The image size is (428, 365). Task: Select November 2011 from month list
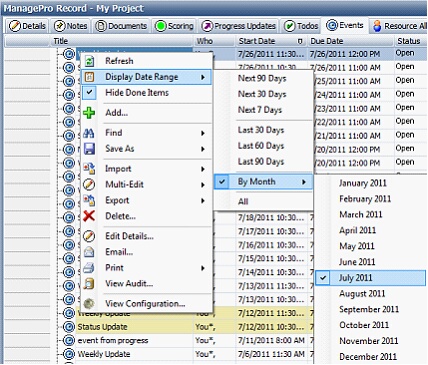(369, 341)
